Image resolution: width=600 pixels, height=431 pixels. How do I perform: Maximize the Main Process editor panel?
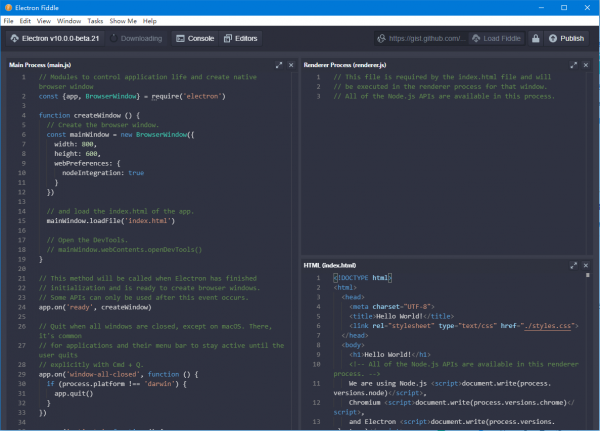[279, 65]
